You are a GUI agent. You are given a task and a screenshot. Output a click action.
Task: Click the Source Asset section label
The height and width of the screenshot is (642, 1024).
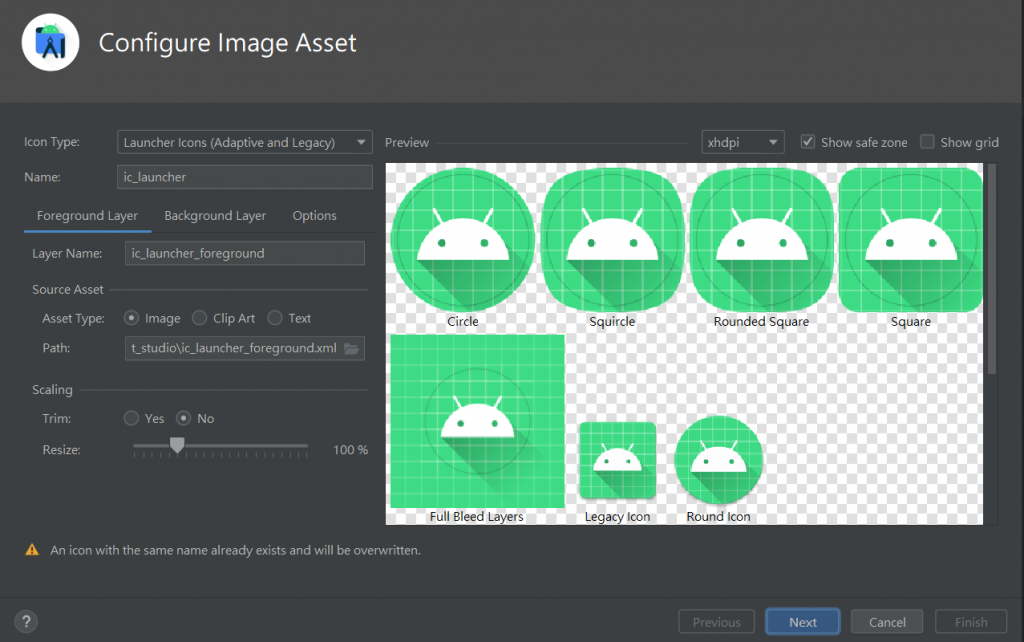click(x=68, y=289)
